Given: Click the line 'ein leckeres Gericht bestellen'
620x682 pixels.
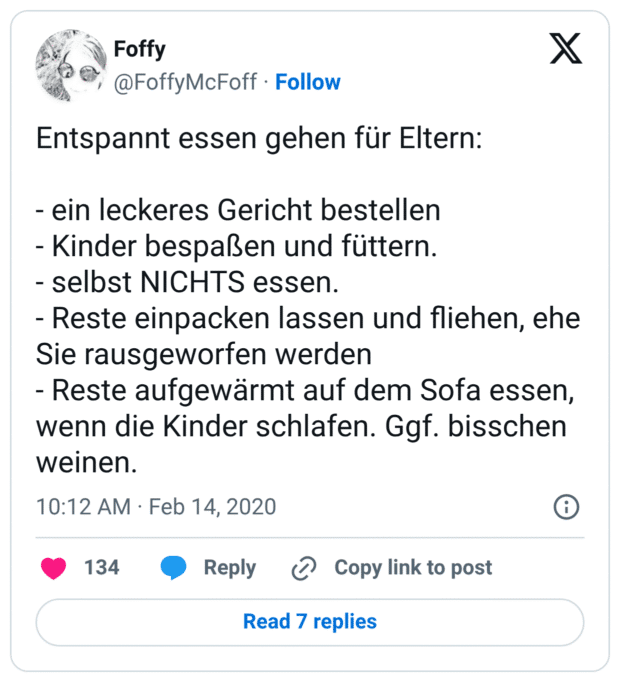Looking at the screenshot, I should [243, 211].
